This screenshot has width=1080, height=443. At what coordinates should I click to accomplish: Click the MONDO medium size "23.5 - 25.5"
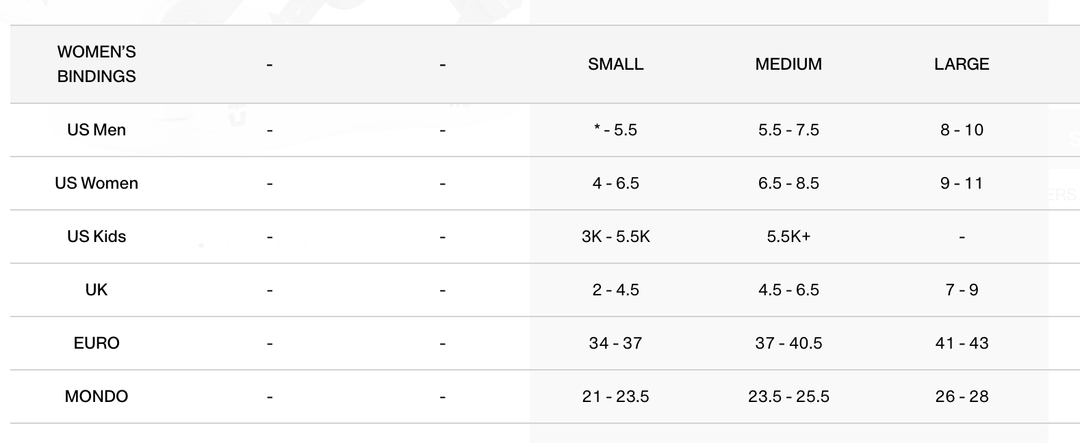pyautogui.click(x=788, y=397)
